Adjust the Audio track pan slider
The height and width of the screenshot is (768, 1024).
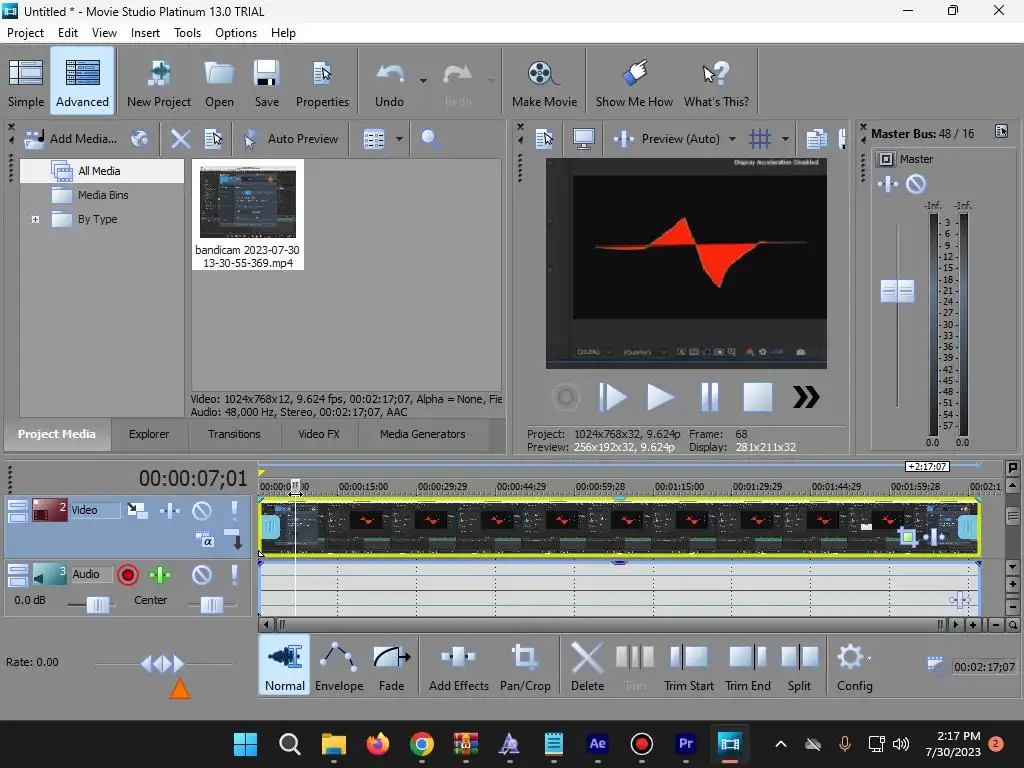212,605
